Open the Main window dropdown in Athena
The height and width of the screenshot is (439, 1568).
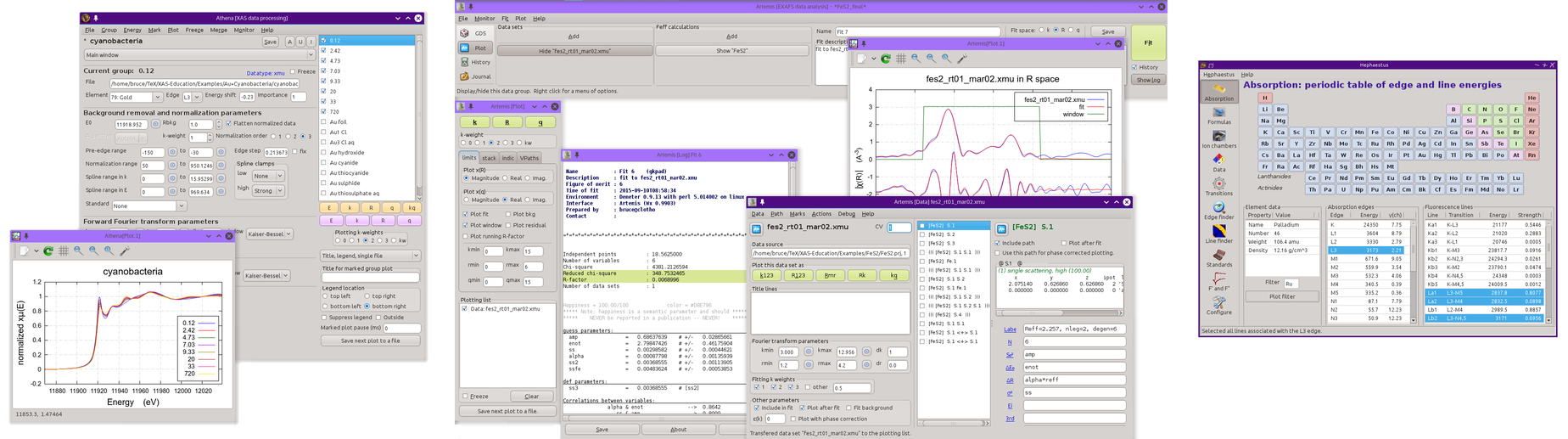point(199,54)
